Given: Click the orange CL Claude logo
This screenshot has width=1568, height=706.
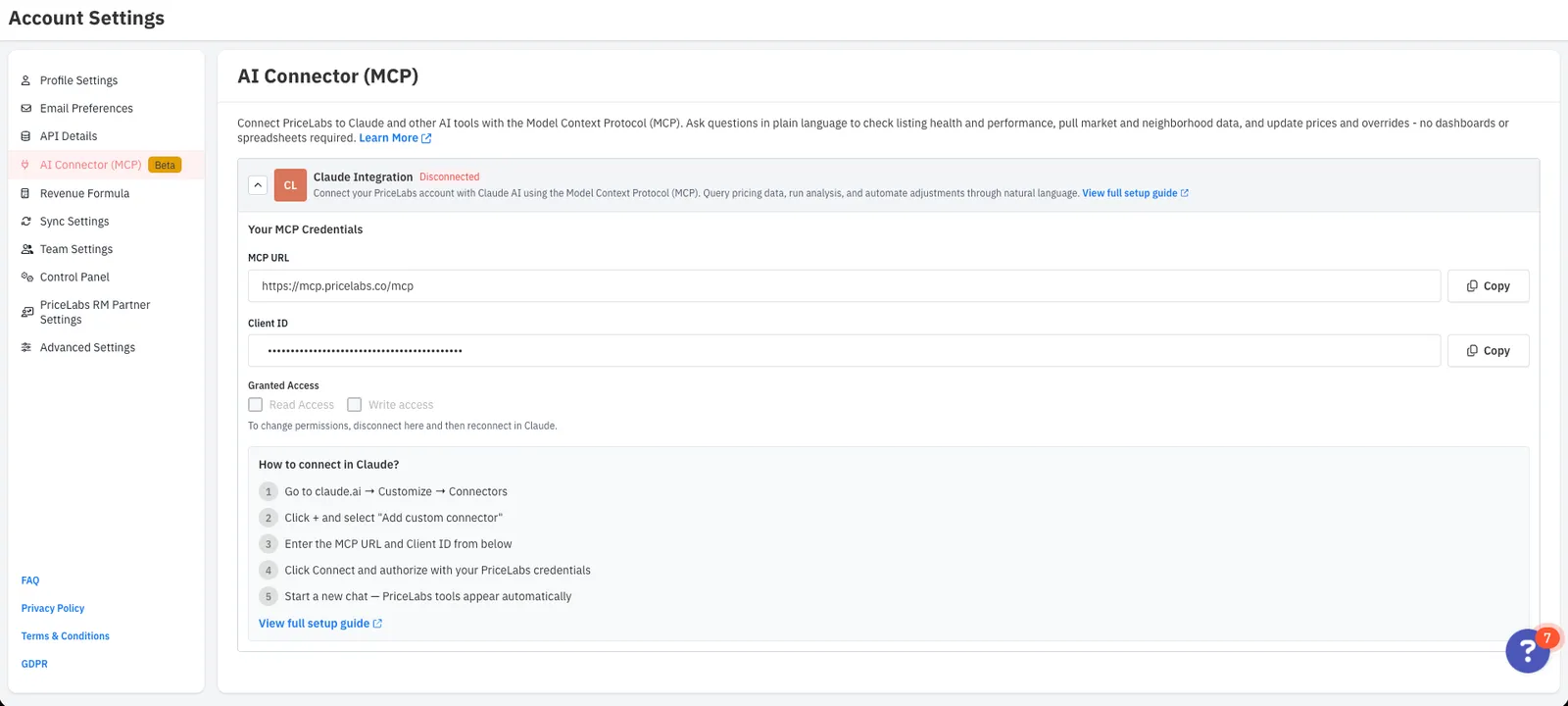Looking at the screenshot, I should coord(290,184).
